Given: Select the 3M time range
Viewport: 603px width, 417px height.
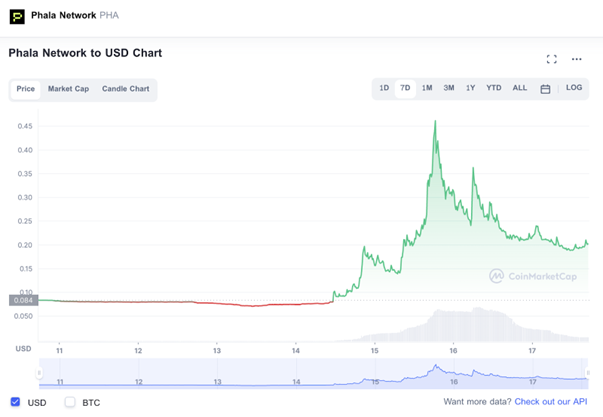Looking at the screenshot, I should click(x=449, y=88).
